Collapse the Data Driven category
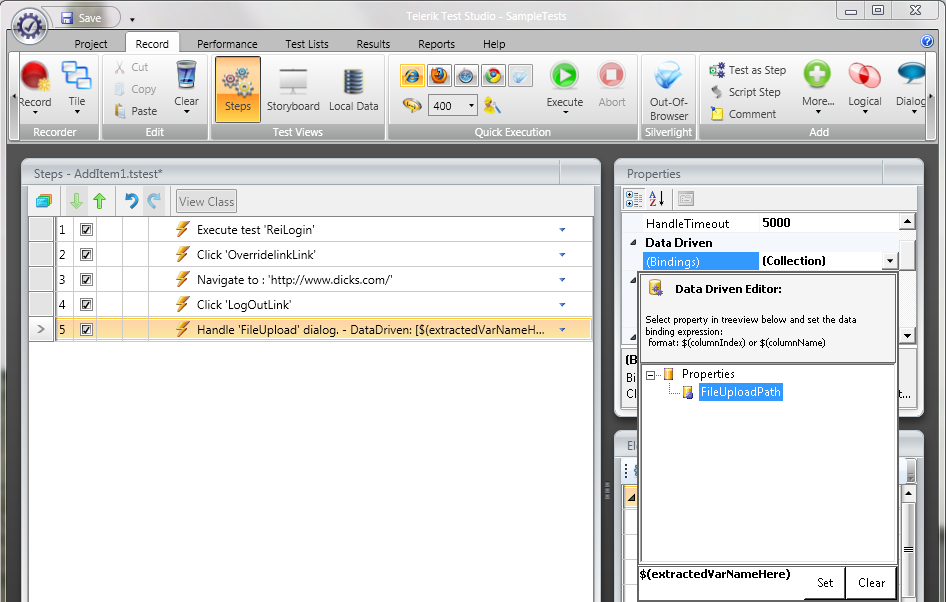This screenshot has height=602, width=946. tap(633, 242)
